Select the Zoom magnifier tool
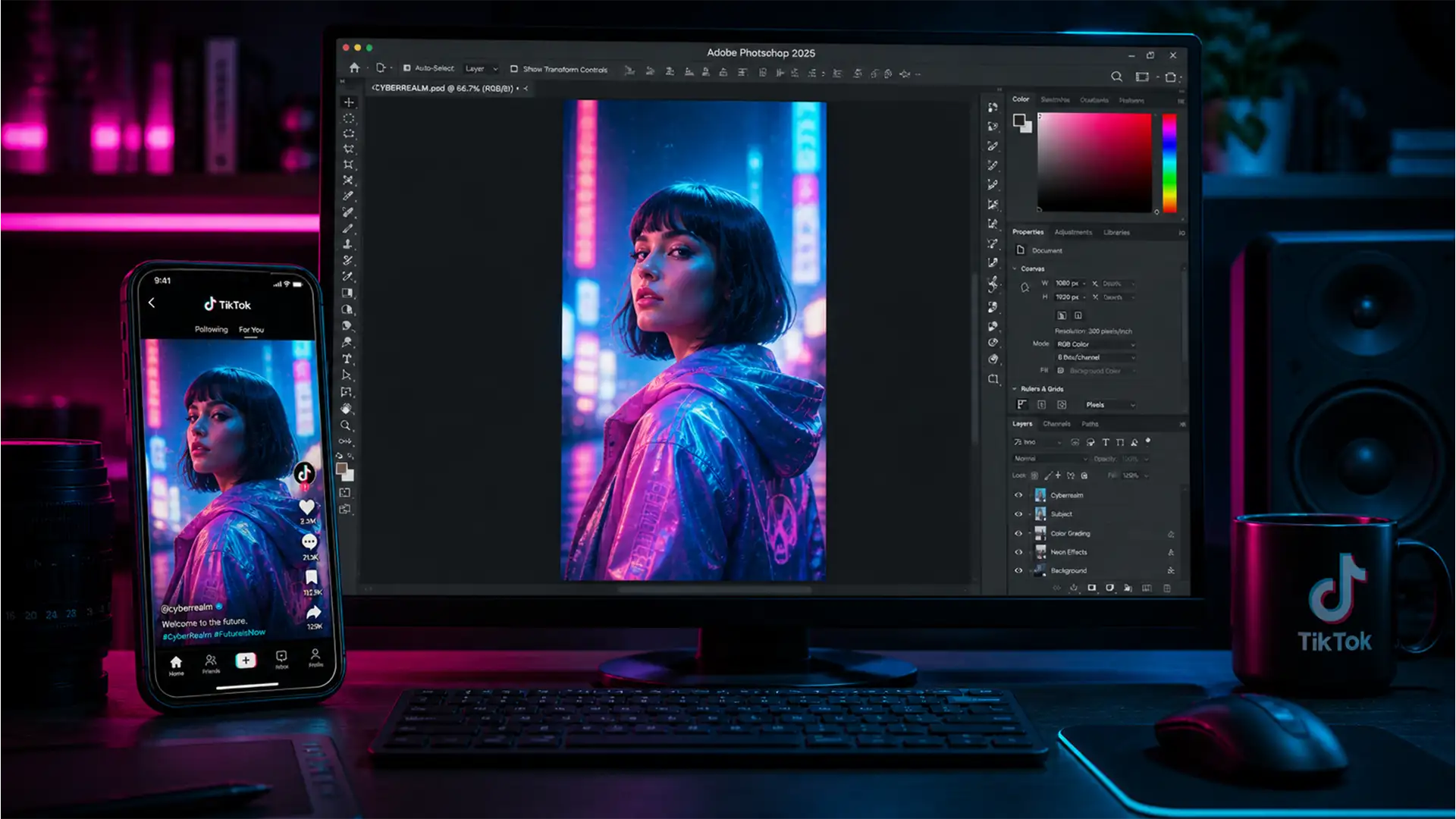The image size is (1456, 819). 346,425
